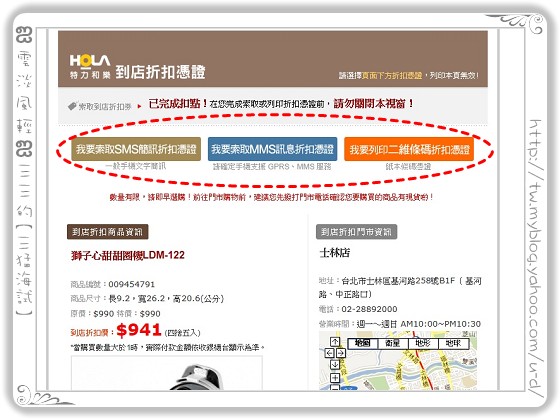The height and width of the screenshot is (420, 560).
Task: Click product title 獅子心甜甜圈機LDM-122
Action: pyautogui.click(x=128, y=255)
